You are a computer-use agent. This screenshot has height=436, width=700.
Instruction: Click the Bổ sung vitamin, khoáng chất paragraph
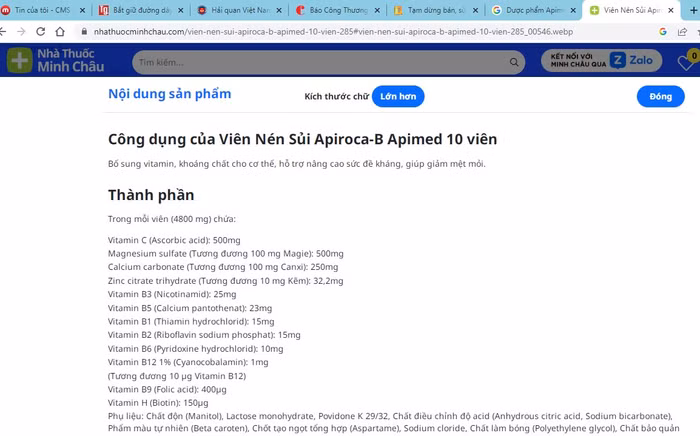pos(296,164)
